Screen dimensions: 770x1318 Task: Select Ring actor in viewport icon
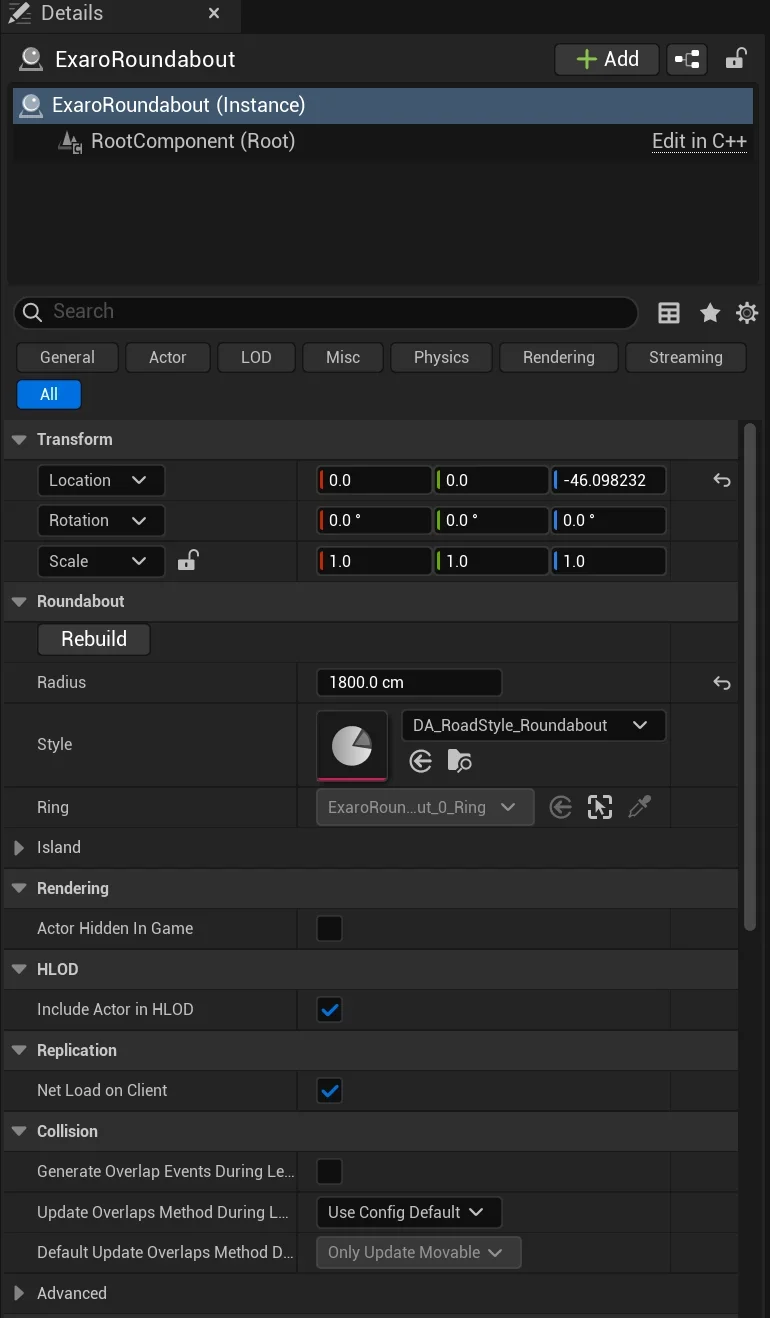click(600, 807)
